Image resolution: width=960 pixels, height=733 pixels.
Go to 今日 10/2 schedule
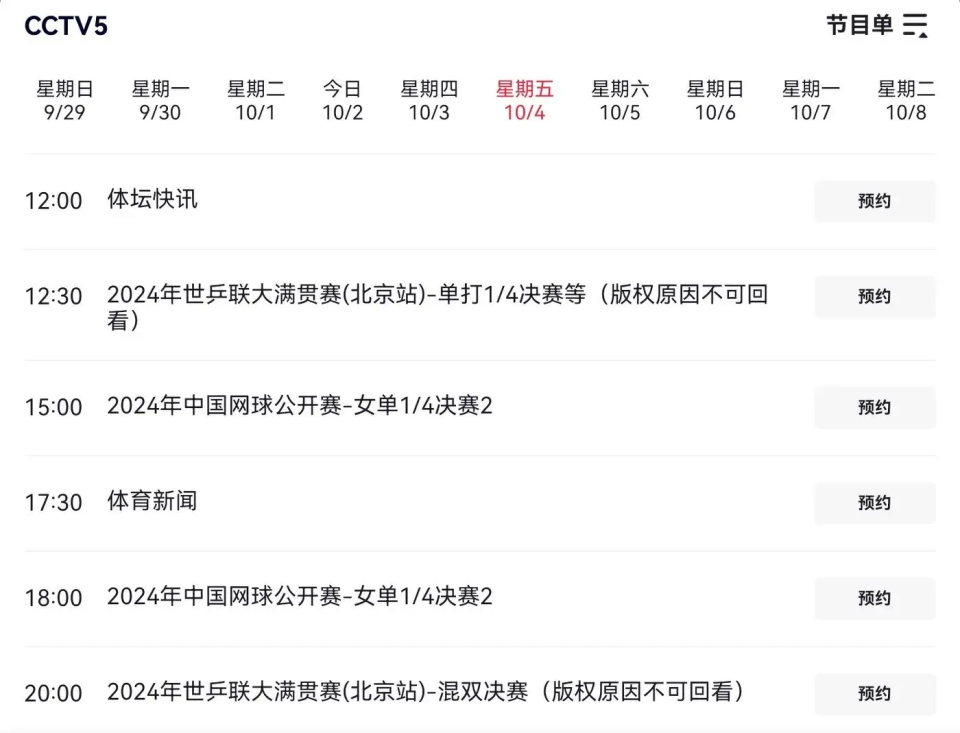tap(342, 101)
